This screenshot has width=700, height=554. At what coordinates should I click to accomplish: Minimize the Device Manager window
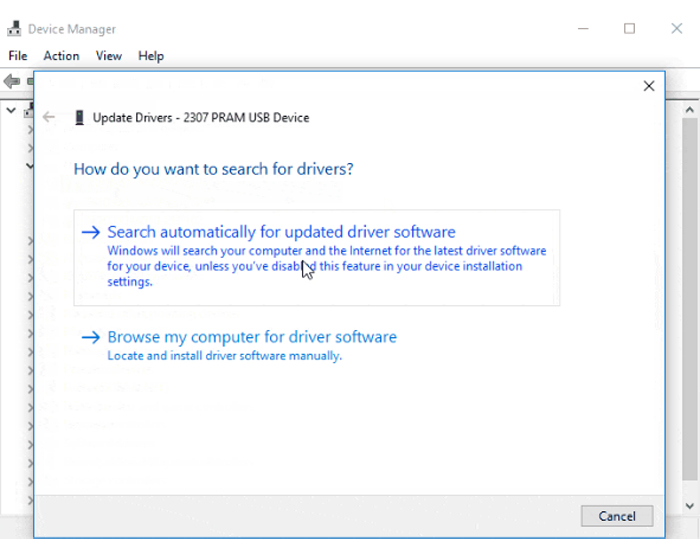coord(583,29)
